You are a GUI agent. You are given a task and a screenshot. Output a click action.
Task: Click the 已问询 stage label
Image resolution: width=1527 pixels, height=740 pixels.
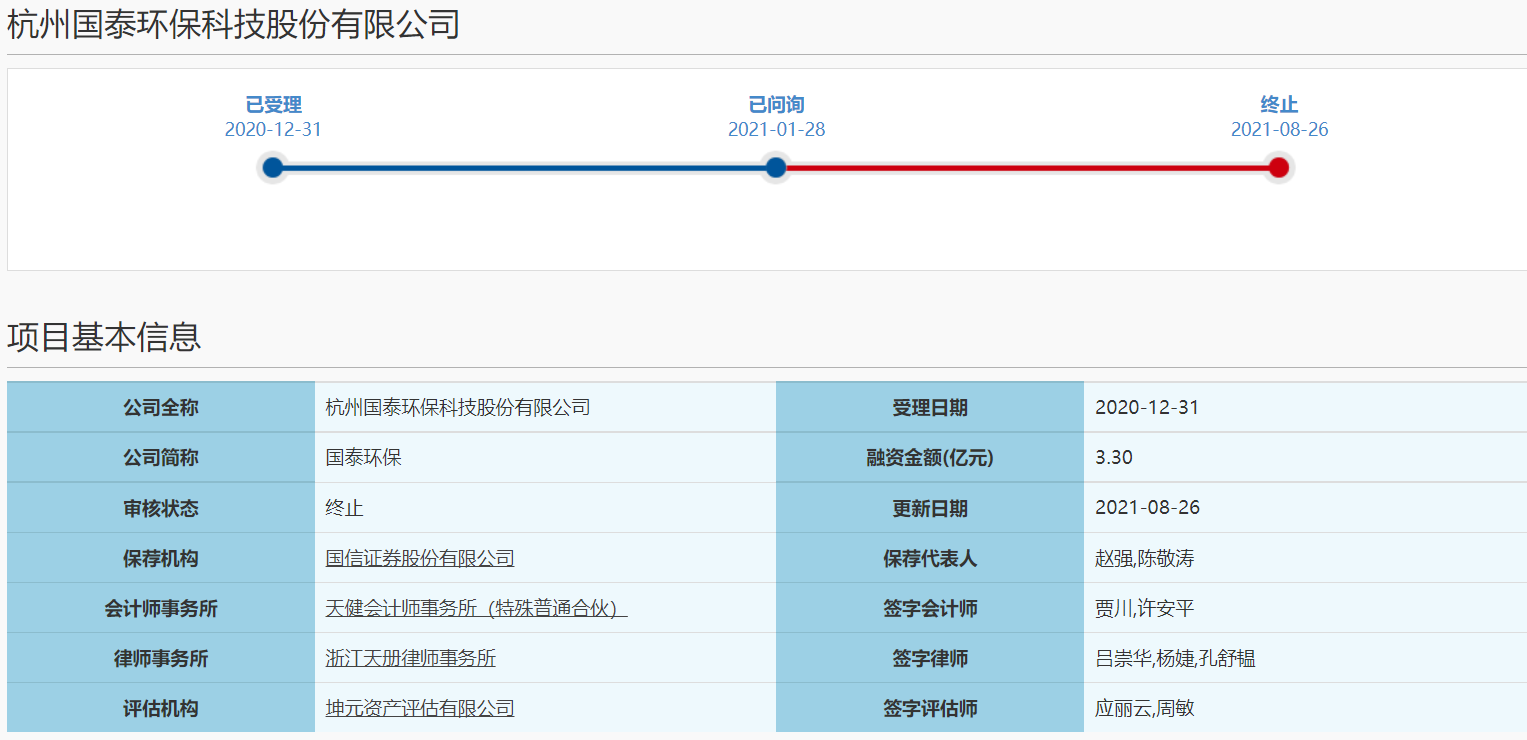[x=776, y=105]
